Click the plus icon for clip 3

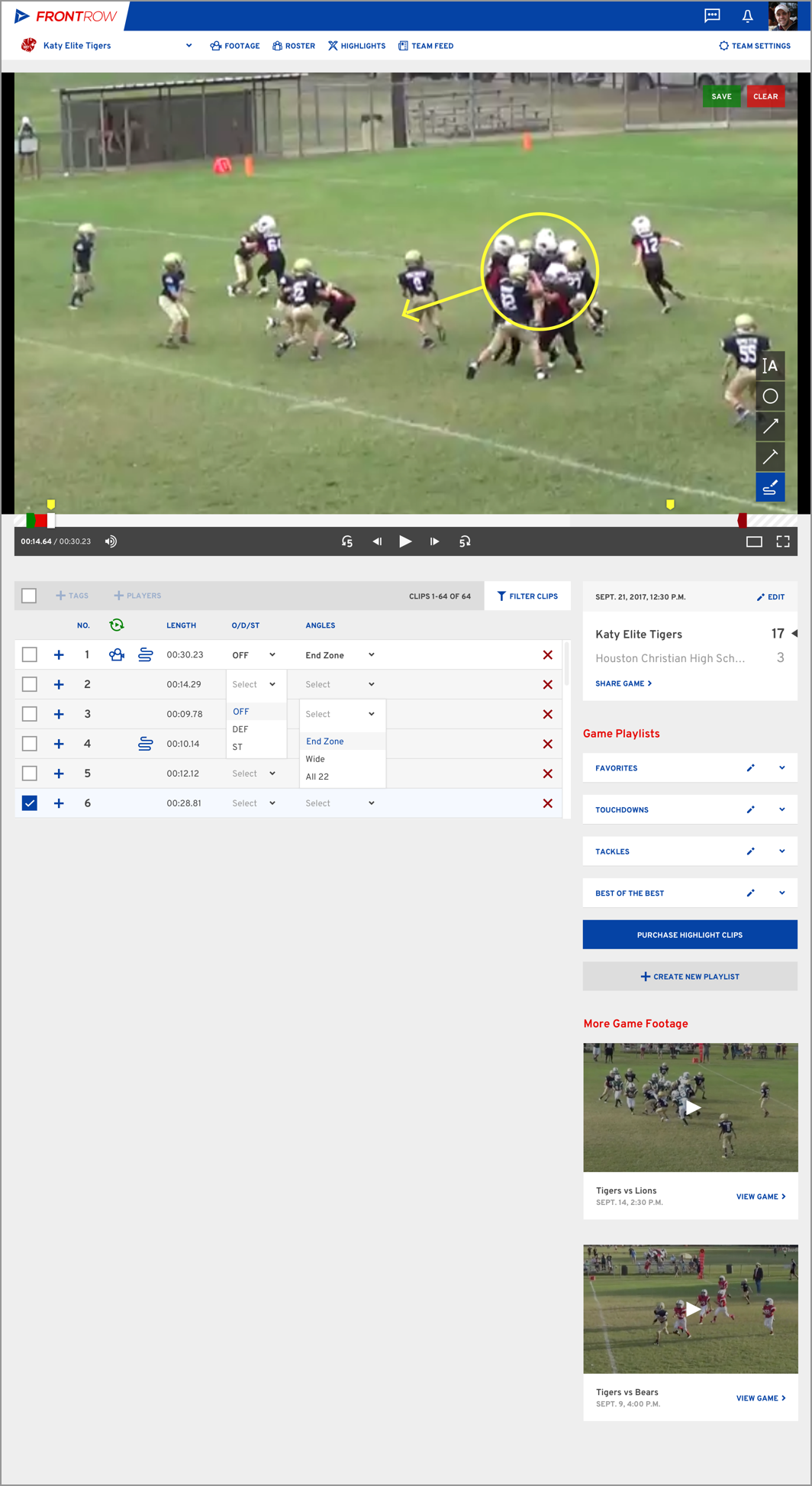tap(59, 714)
